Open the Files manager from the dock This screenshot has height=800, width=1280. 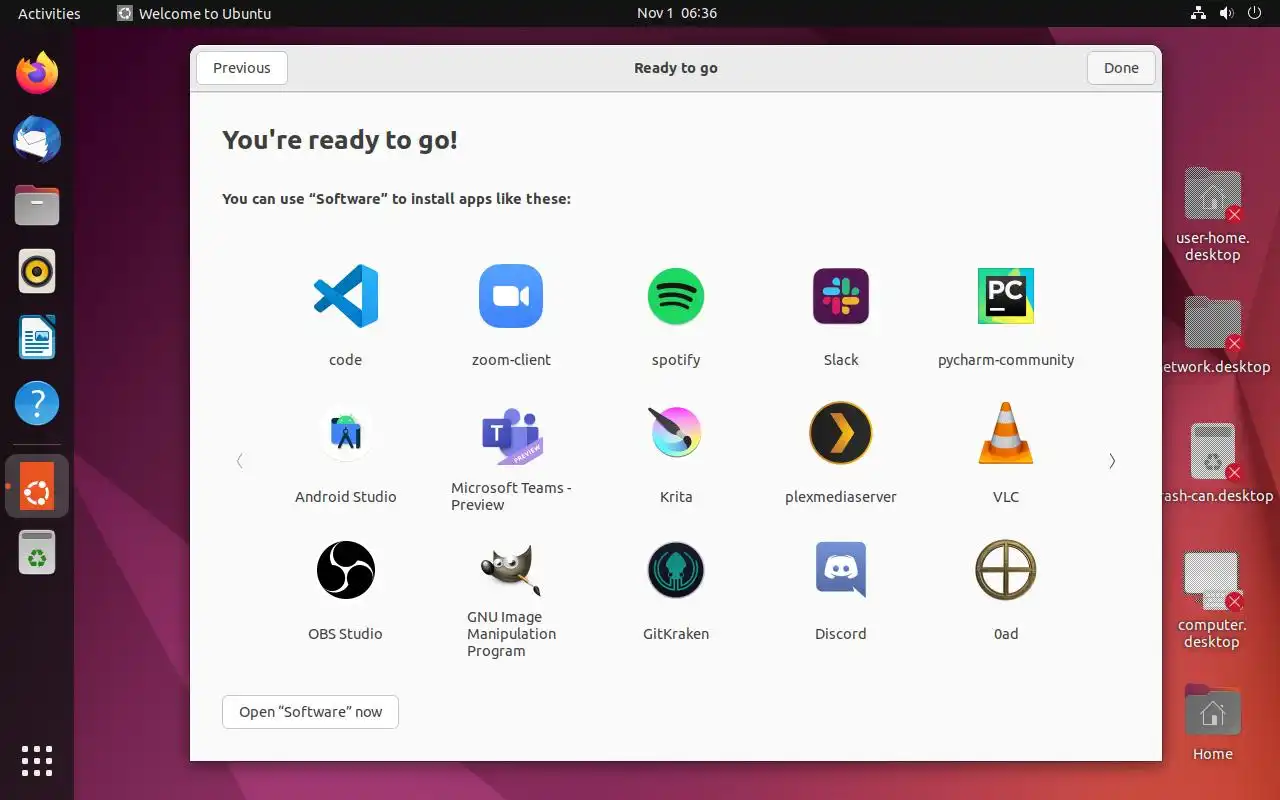[x=37, y=205]
